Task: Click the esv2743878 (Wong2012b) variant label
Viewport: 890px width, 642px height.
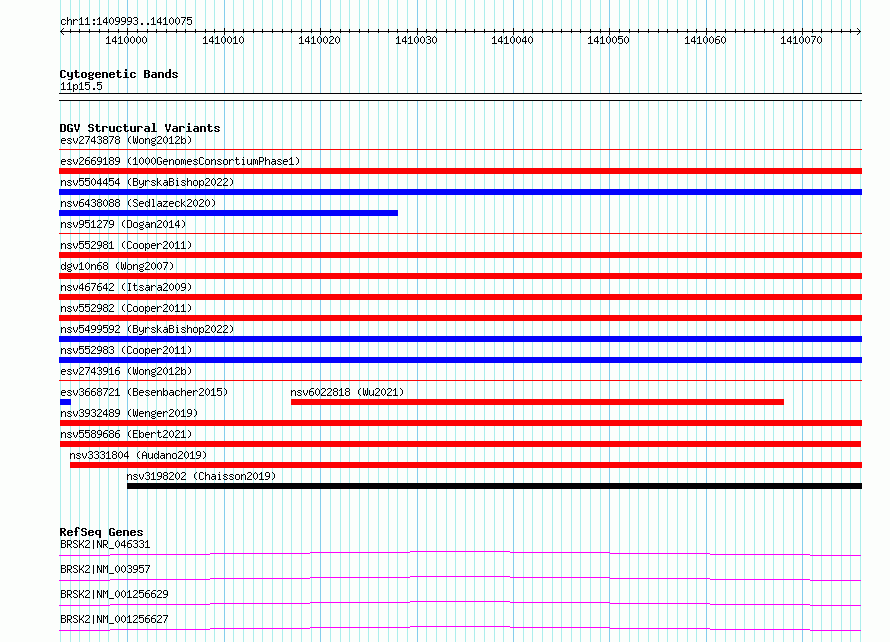Action: 126,140
